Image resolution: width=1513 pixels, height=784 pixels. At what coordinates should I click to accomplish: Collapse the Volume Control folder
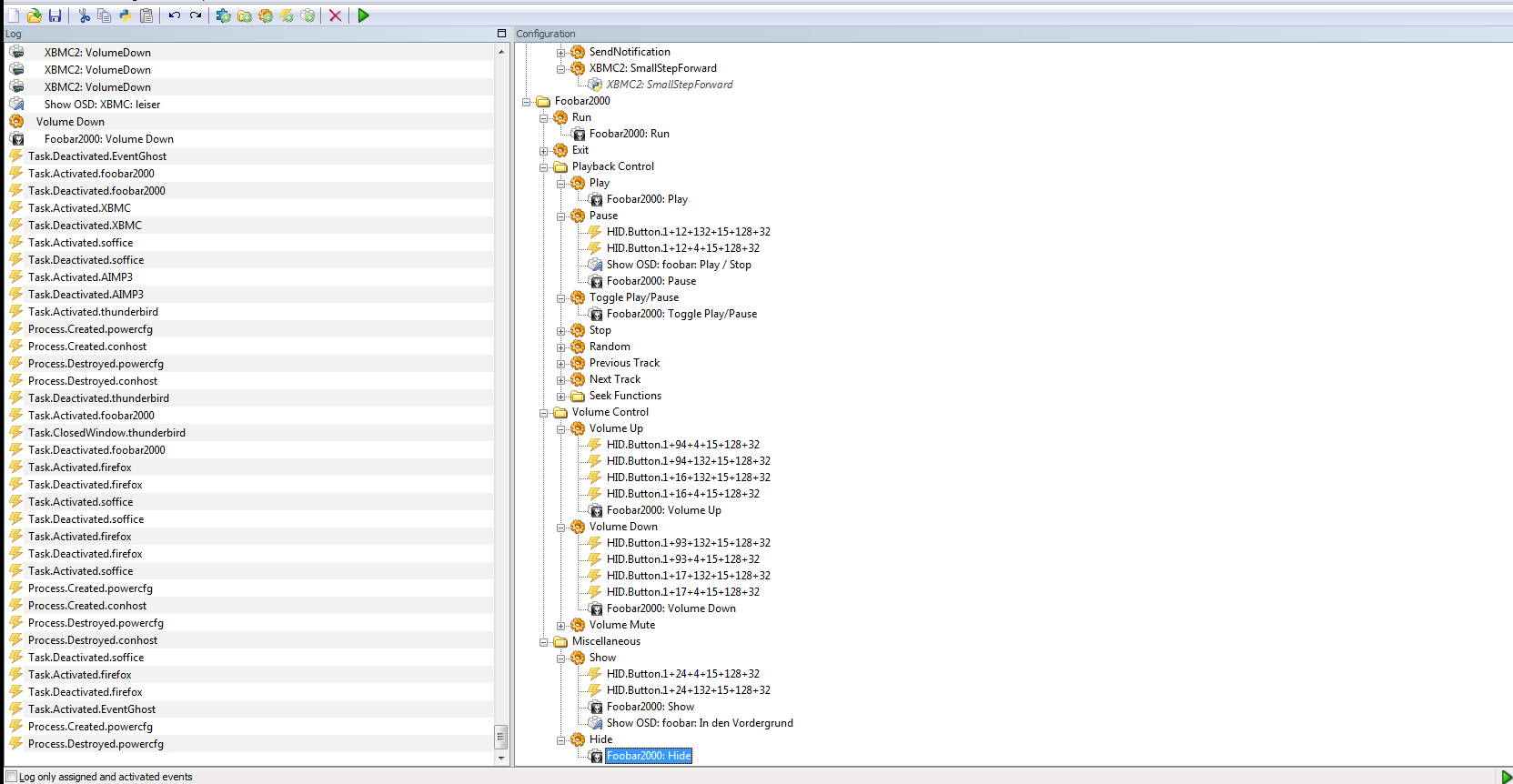pos(544,413)
